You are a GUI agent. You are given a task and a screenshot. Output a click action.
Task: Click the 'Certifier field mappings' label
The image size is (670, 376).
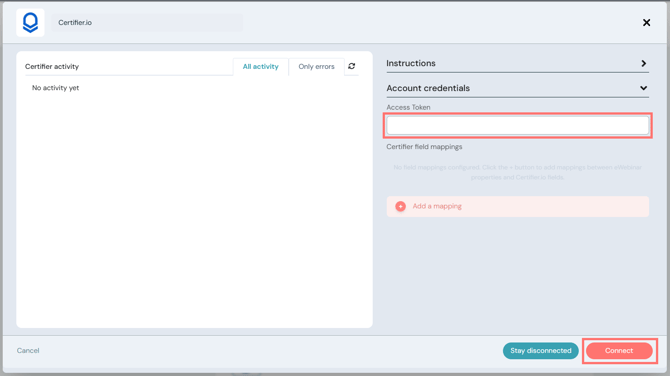[424, 147]
